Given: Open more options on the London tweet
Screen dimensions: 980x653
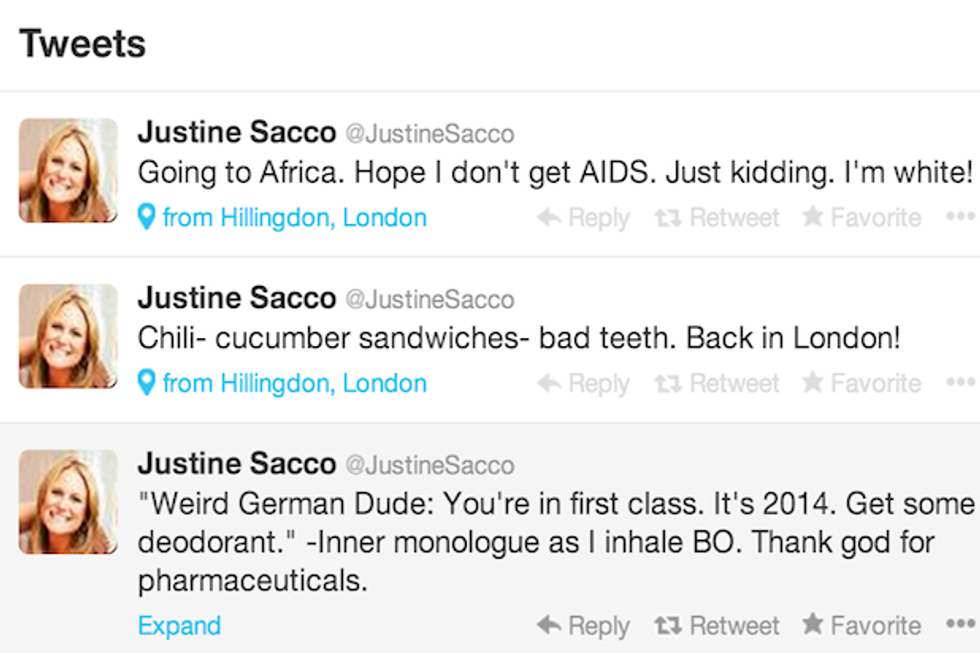Looking at the screenshot, I should point(959,382).
